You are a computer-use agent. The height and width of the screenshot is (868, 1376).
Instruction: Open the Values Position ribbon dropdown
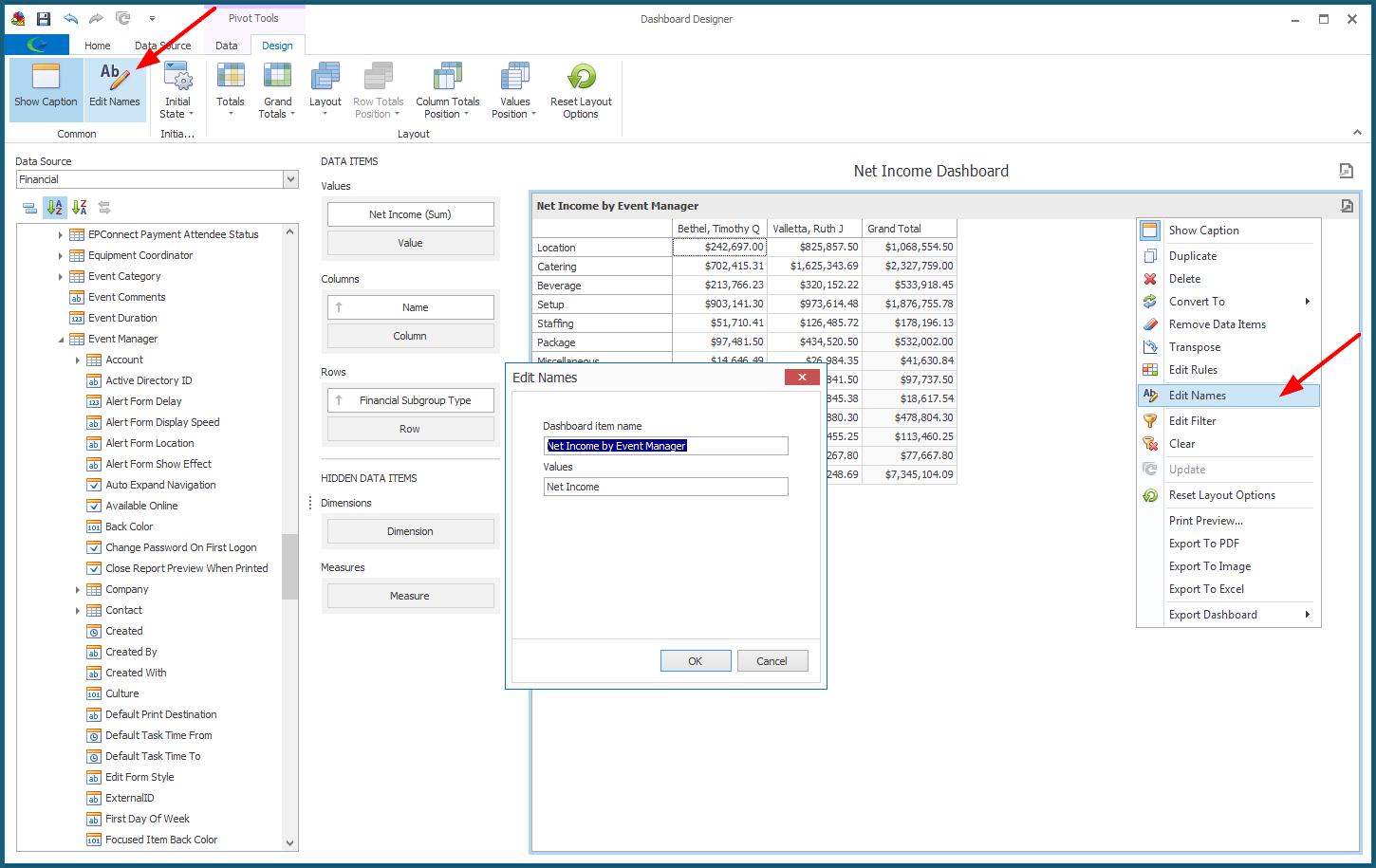(514, 89)
